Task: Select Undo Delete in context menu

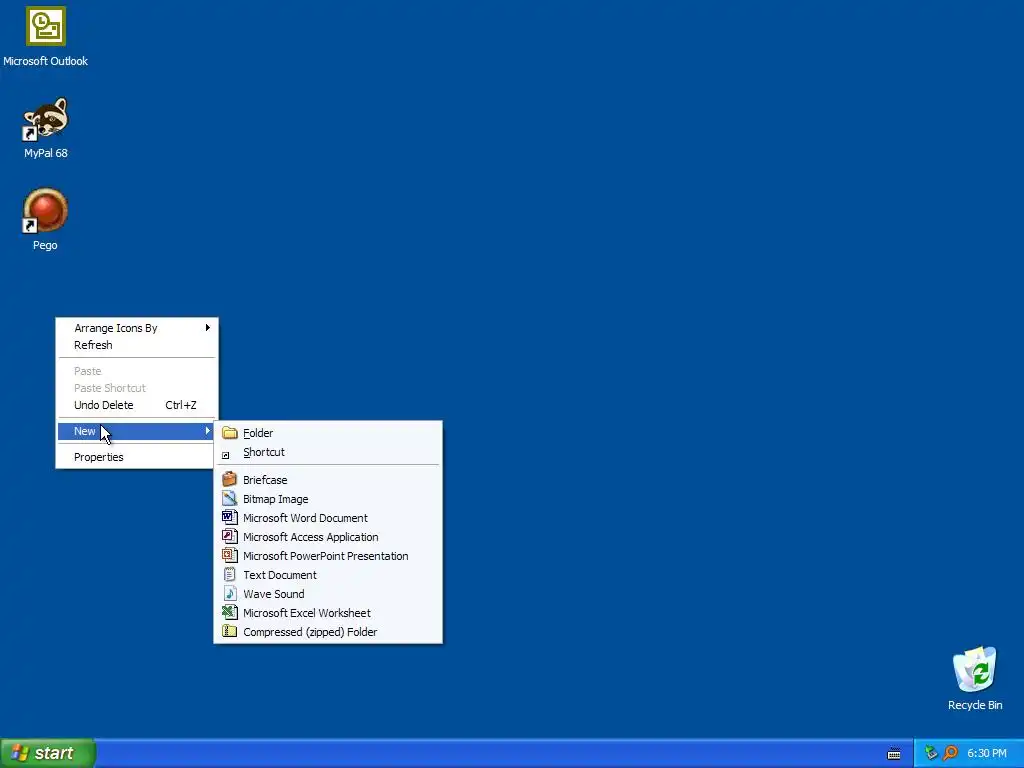Action: [x=138, y=405]
